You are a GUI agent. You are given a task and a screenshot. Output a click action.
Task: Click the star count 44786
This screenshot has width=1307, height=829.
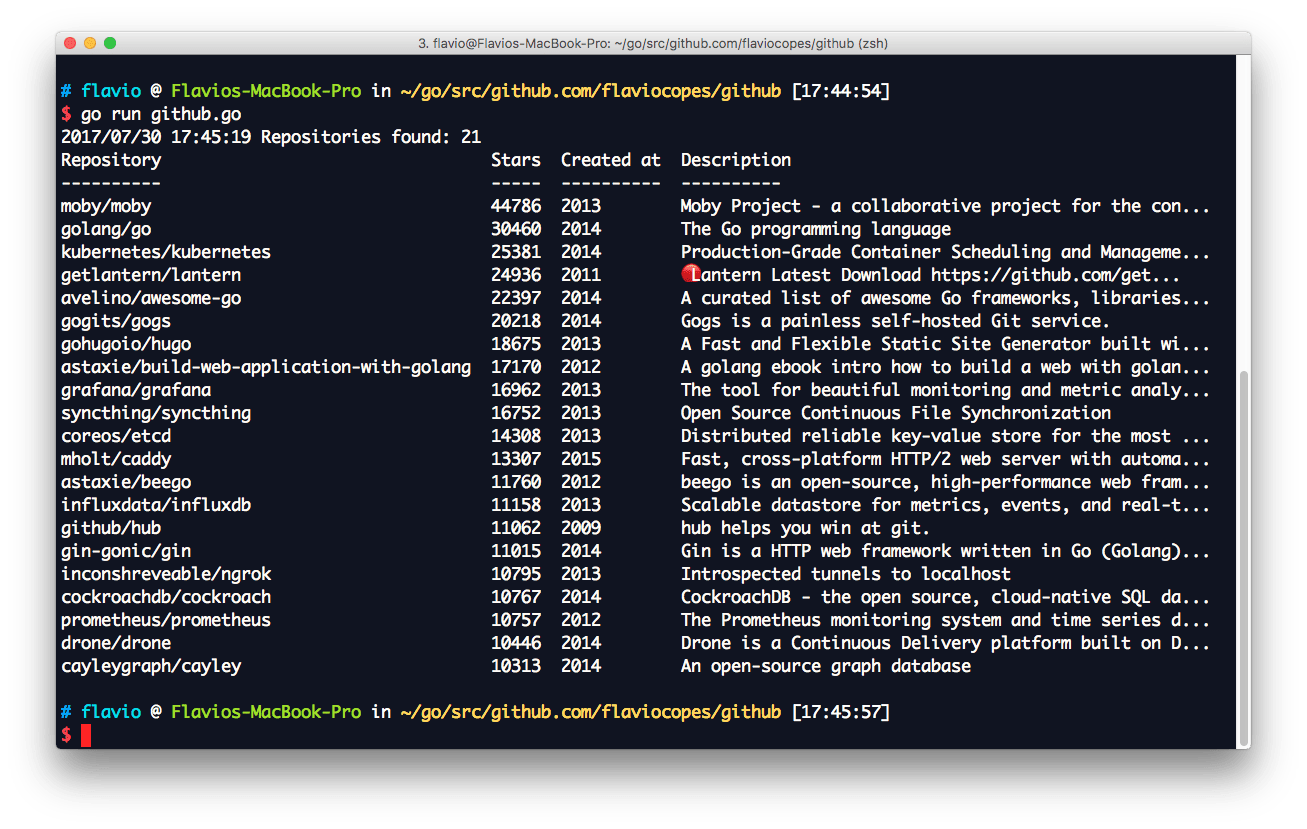pos(515,206)
